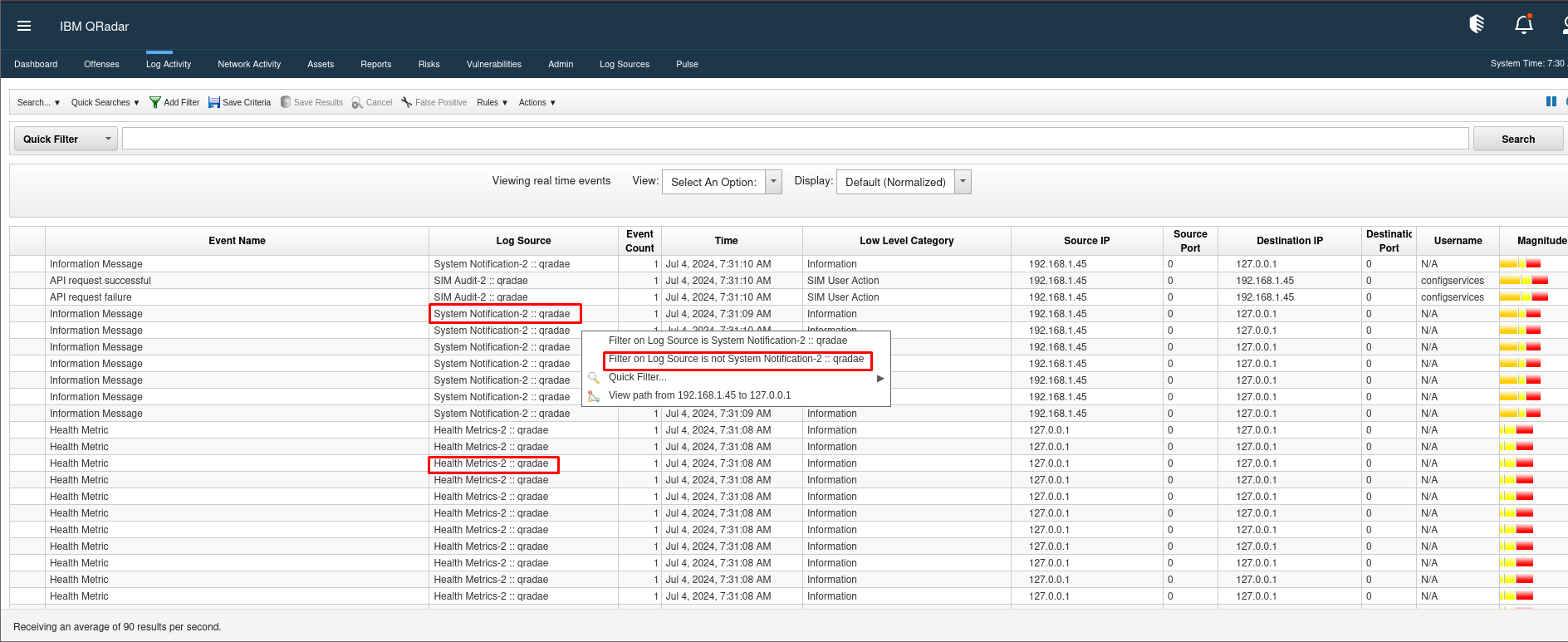This screenshot has height=642, width=1568.
Task: Sort by the Username column header
Action: (x=1458, y=241)
